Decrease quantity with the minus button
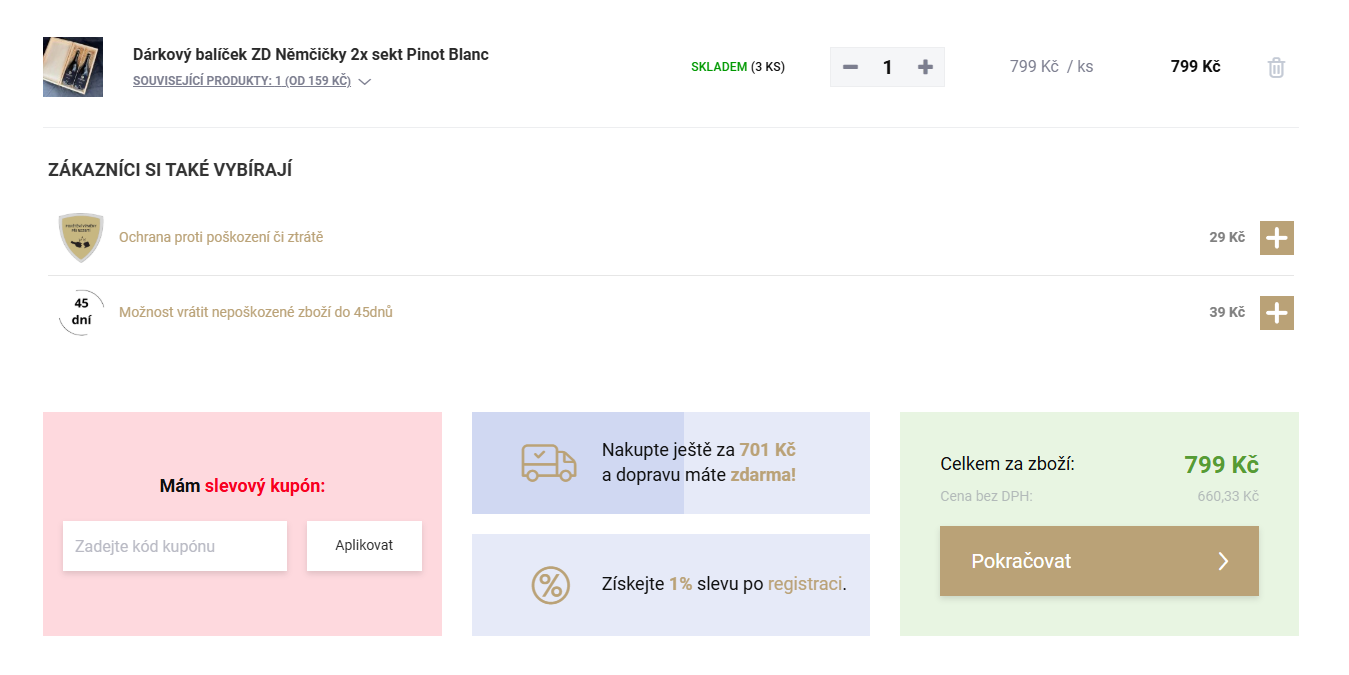 (850, 67)
